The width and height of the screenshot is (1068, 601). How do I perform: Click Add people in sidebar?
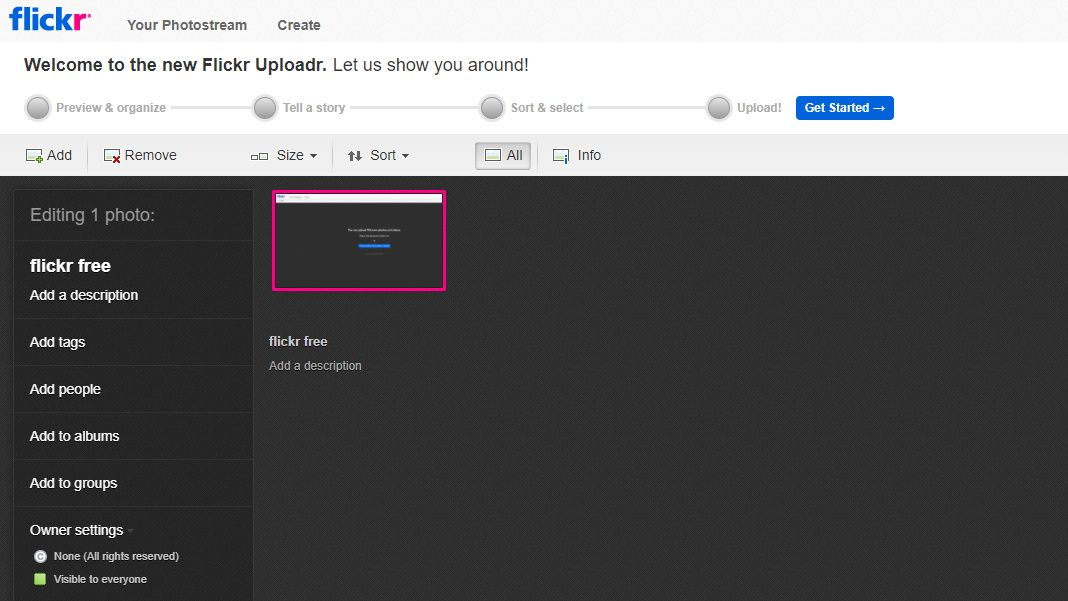tap(65, 389)
